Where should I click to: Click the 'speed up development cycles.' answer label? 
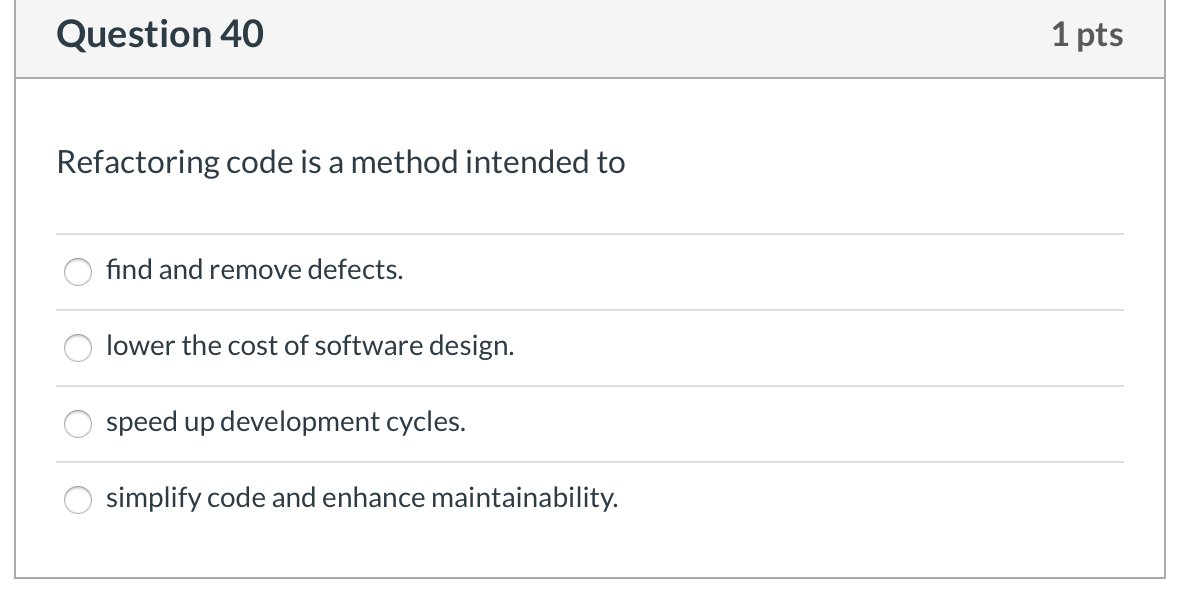pyautogui.click(x=286, y=422)
